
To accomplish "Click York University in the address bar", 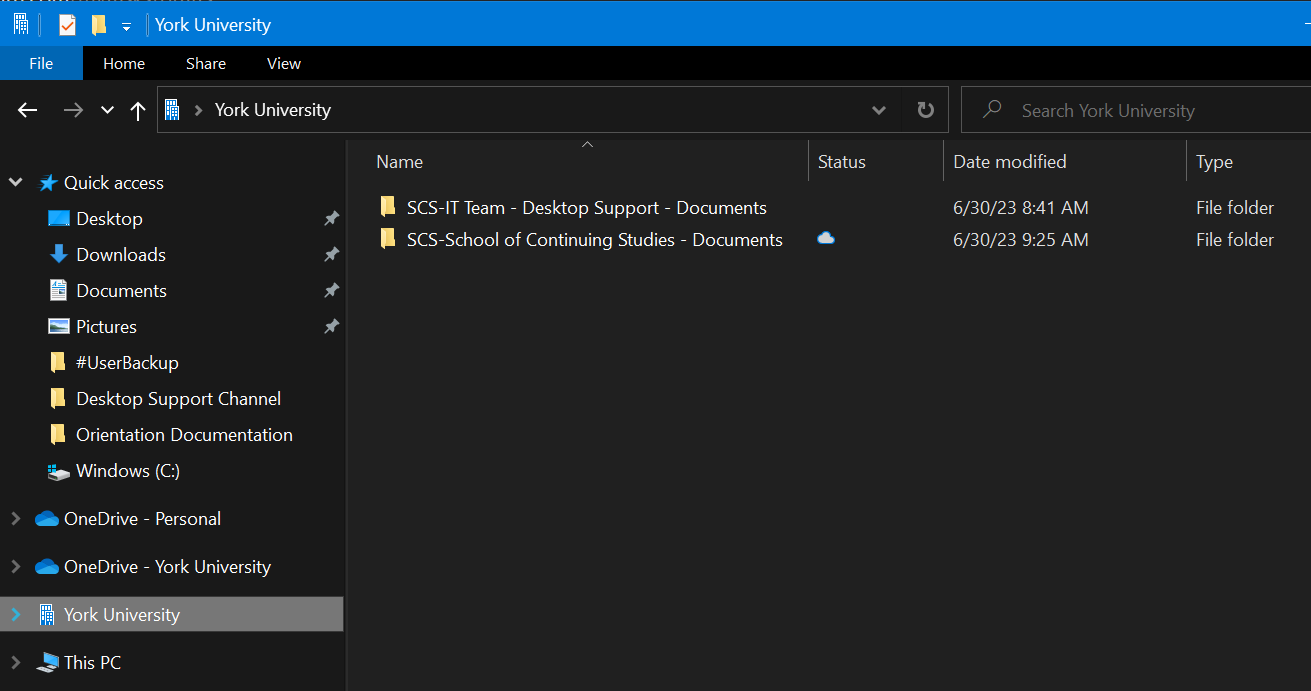I will 273,110.
